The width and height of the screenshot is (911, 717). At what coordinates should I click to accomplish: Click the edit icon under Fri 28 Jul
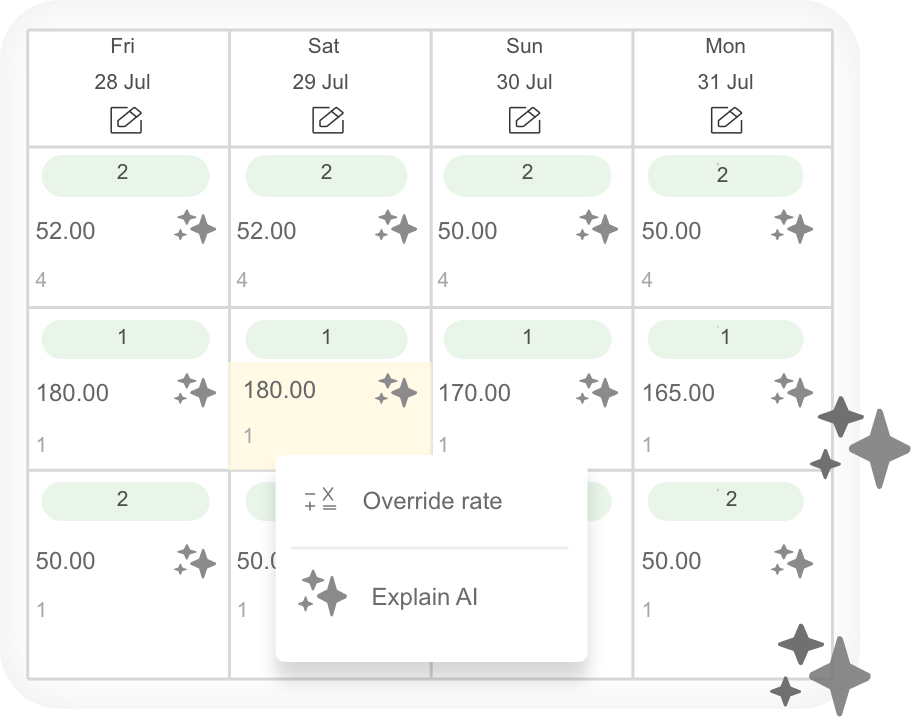click(x=126, y=120)
